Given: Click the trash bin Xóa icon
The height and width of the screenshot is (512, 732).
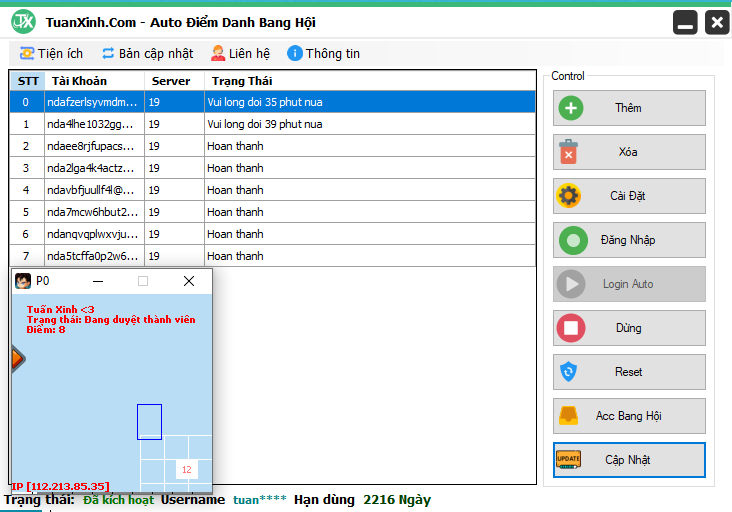Looking at the screenshot, I should click(569, 152).
